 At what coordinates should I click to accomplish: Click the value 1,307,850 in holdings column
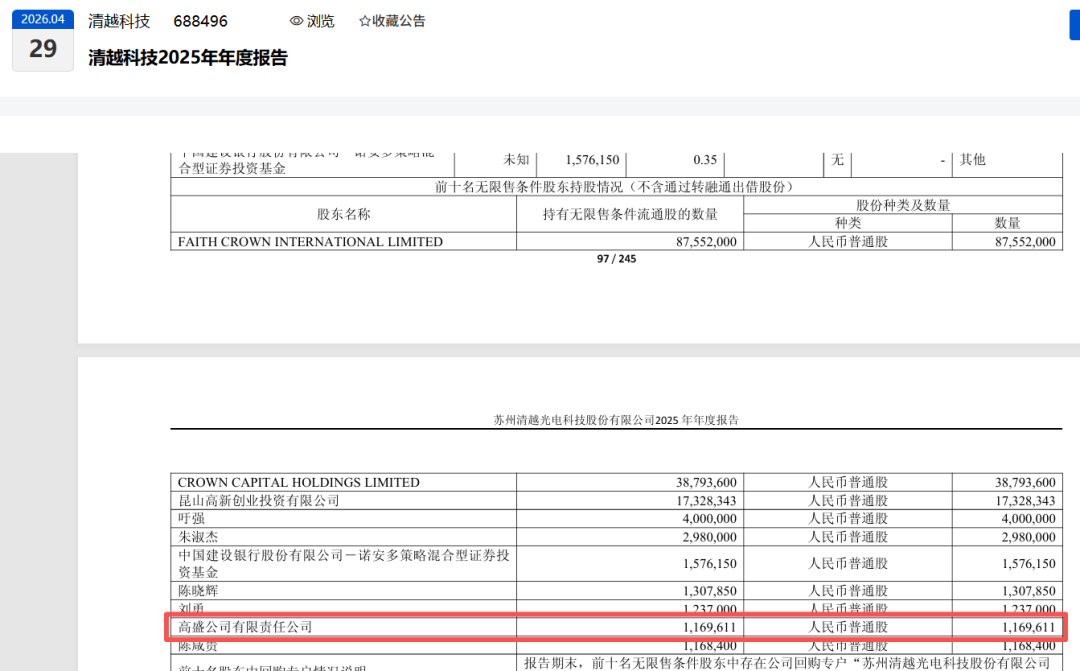[x=709, y=591]
